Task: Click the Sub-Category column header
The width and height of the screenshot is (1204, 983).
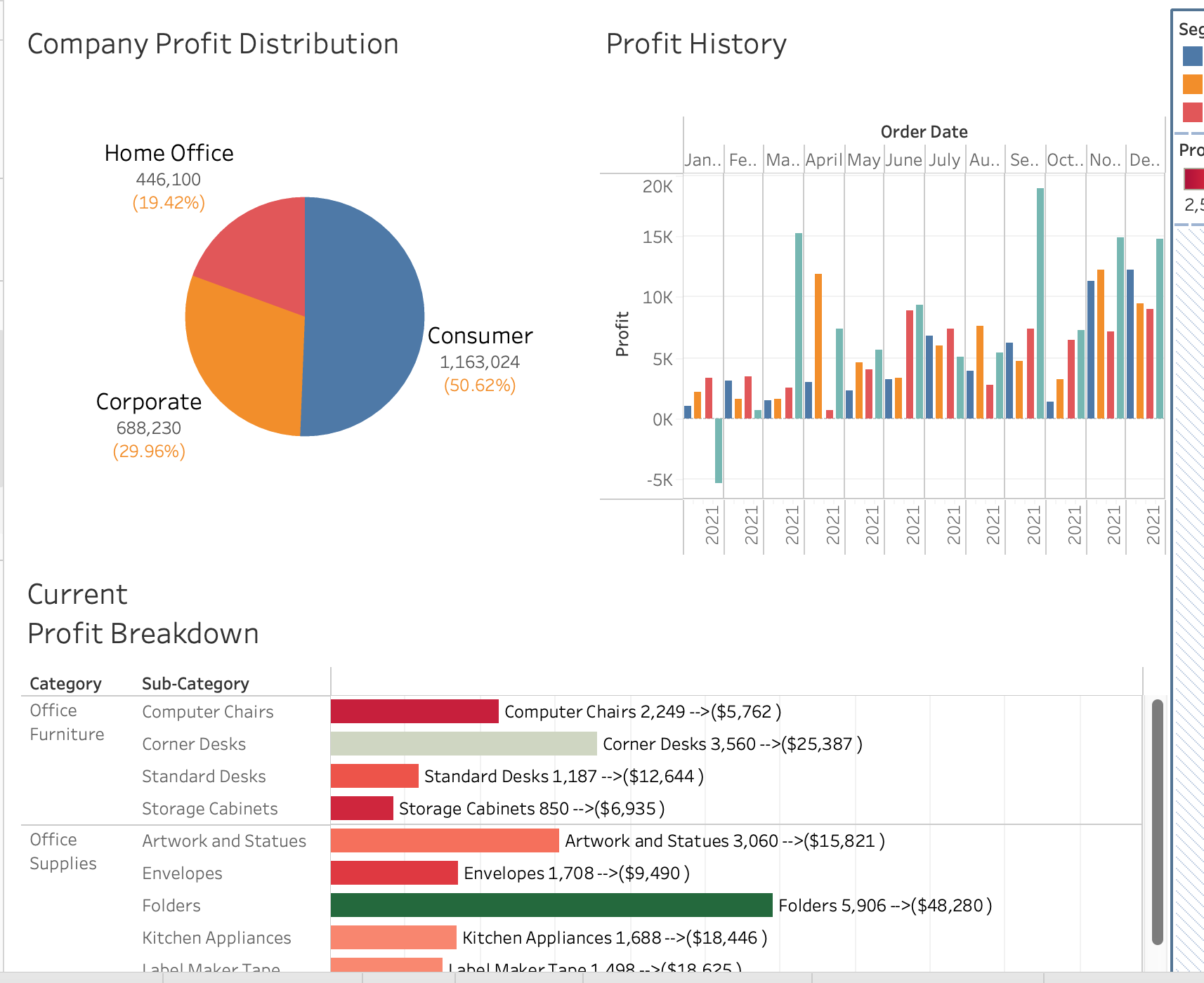Action: (195, 684)
